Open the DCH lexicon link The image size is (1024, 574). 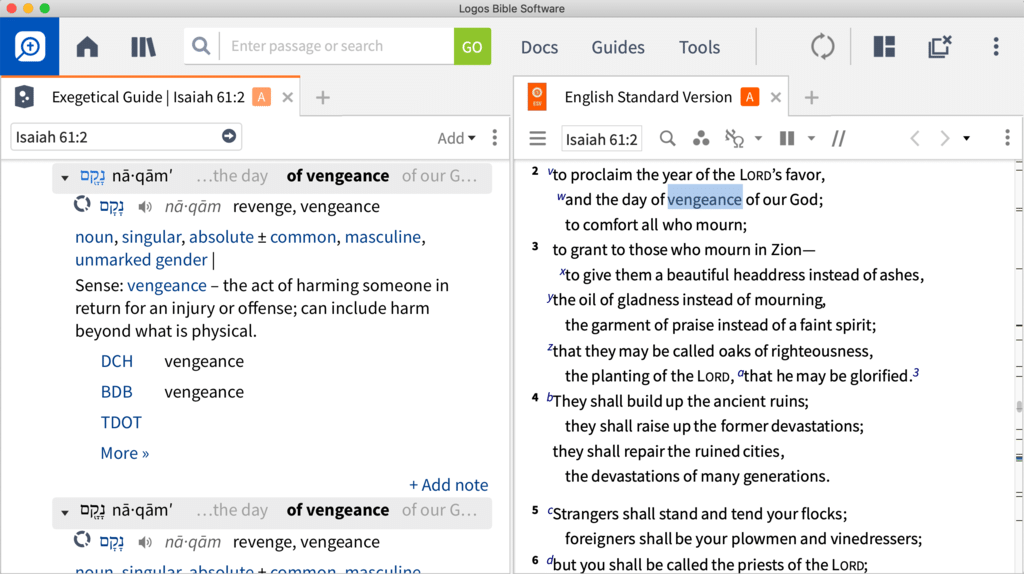pyautogui.click(x=117, y=362)
